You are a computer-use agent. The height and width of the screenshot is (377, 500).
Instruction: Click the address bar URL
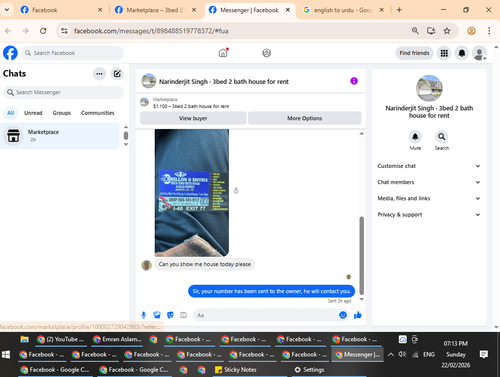[151, 31]
